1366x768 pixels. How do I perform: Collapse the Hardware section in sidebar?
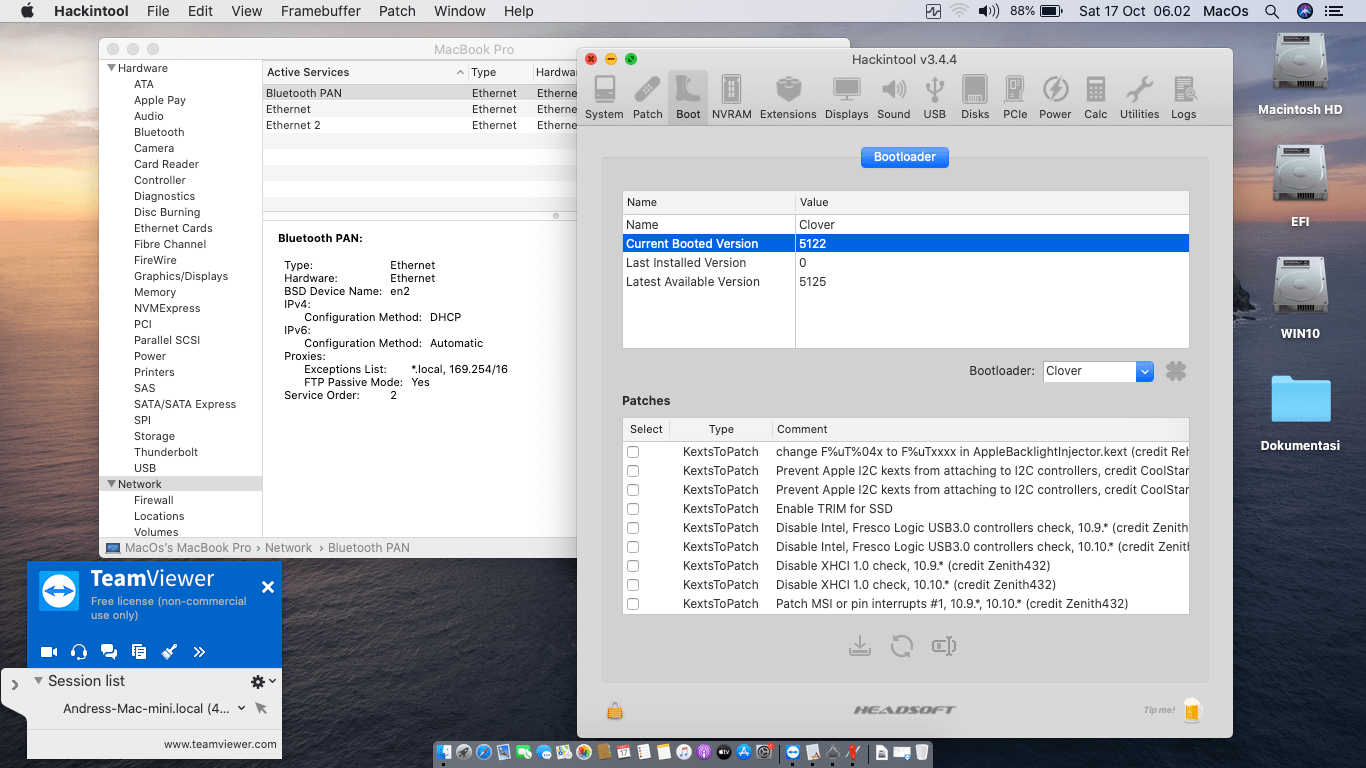(111, 68)
